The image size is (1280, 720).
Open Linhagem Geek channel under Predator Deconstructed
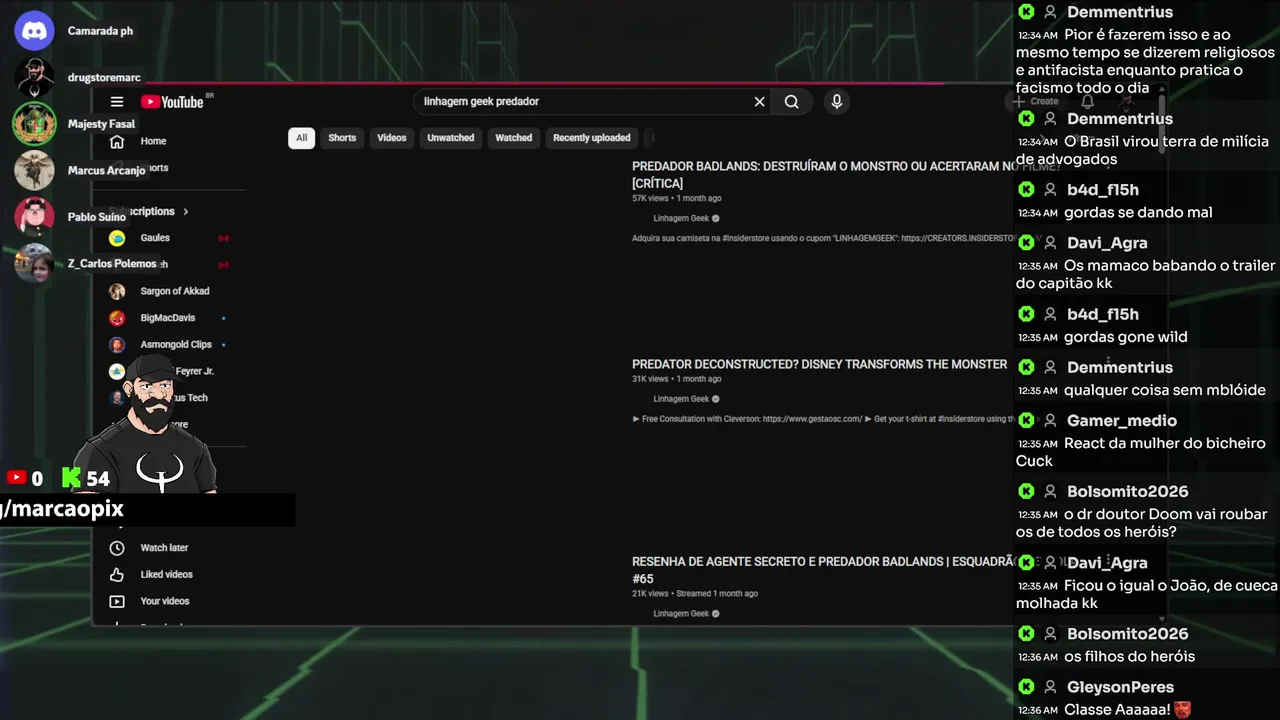coord(681,399)
